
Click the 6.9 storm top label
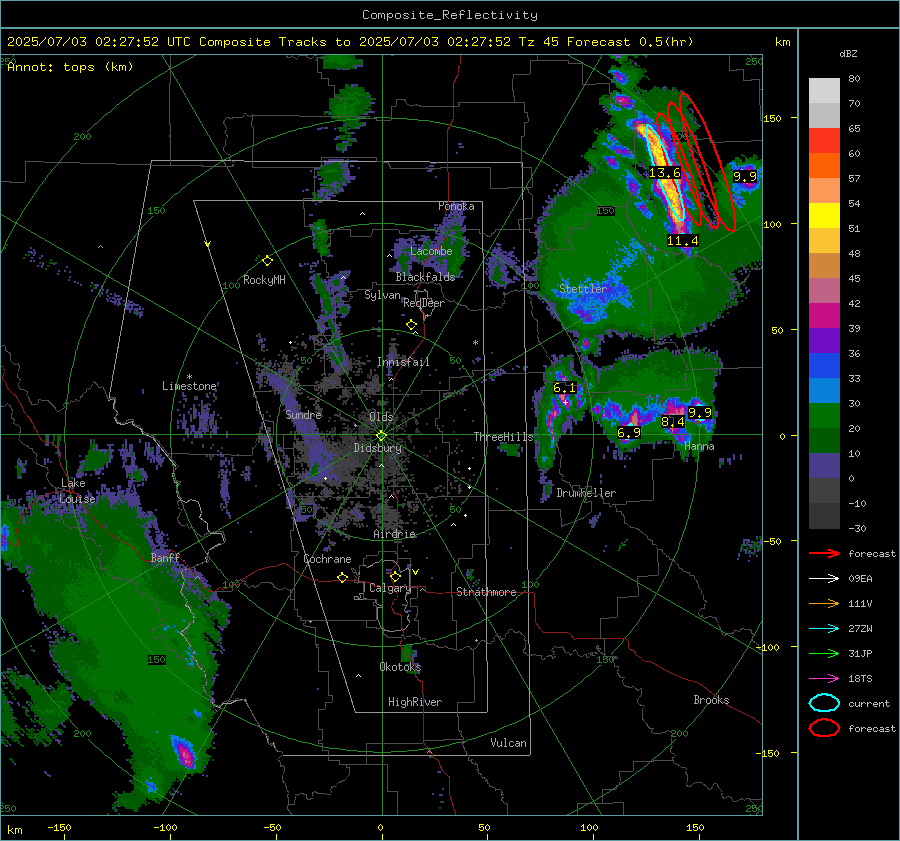[629, 432]
